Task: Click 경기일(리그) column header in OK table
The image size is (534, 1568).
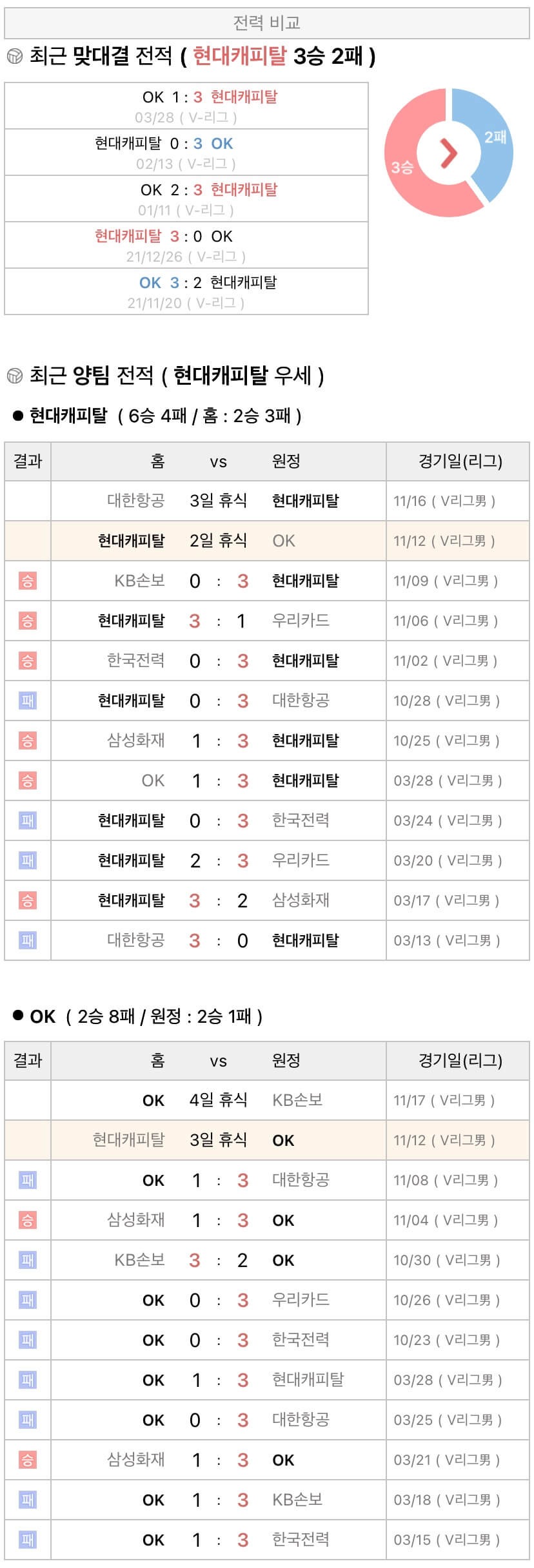Action: click(x=460, y=1061)
